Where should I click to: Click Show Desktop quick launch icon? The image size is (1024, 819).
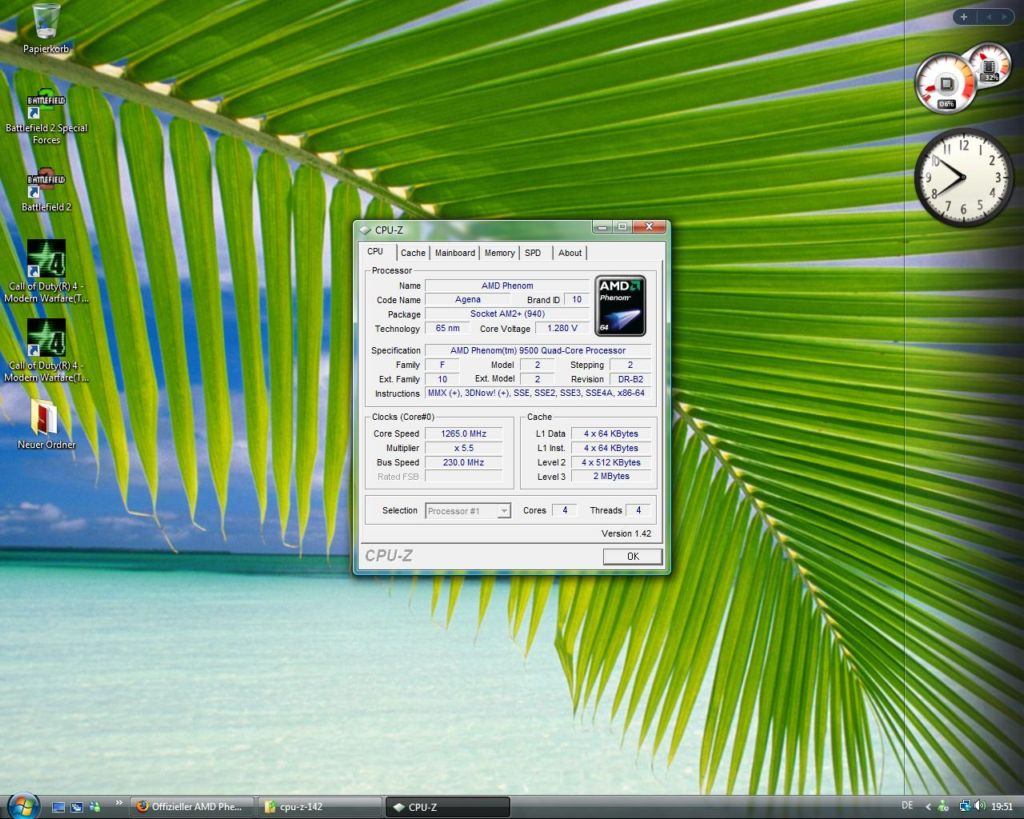point(58,807)
